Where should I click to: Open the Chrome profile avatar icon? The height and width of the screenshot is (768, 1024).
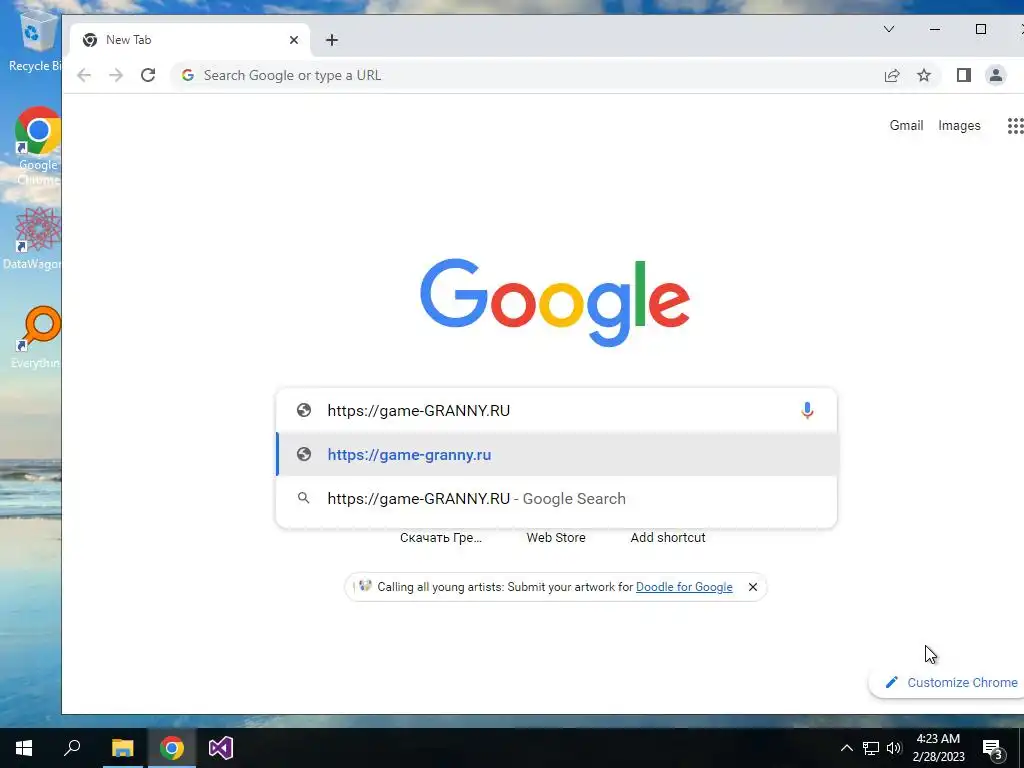pyautogui.click(x=996, y=75)
